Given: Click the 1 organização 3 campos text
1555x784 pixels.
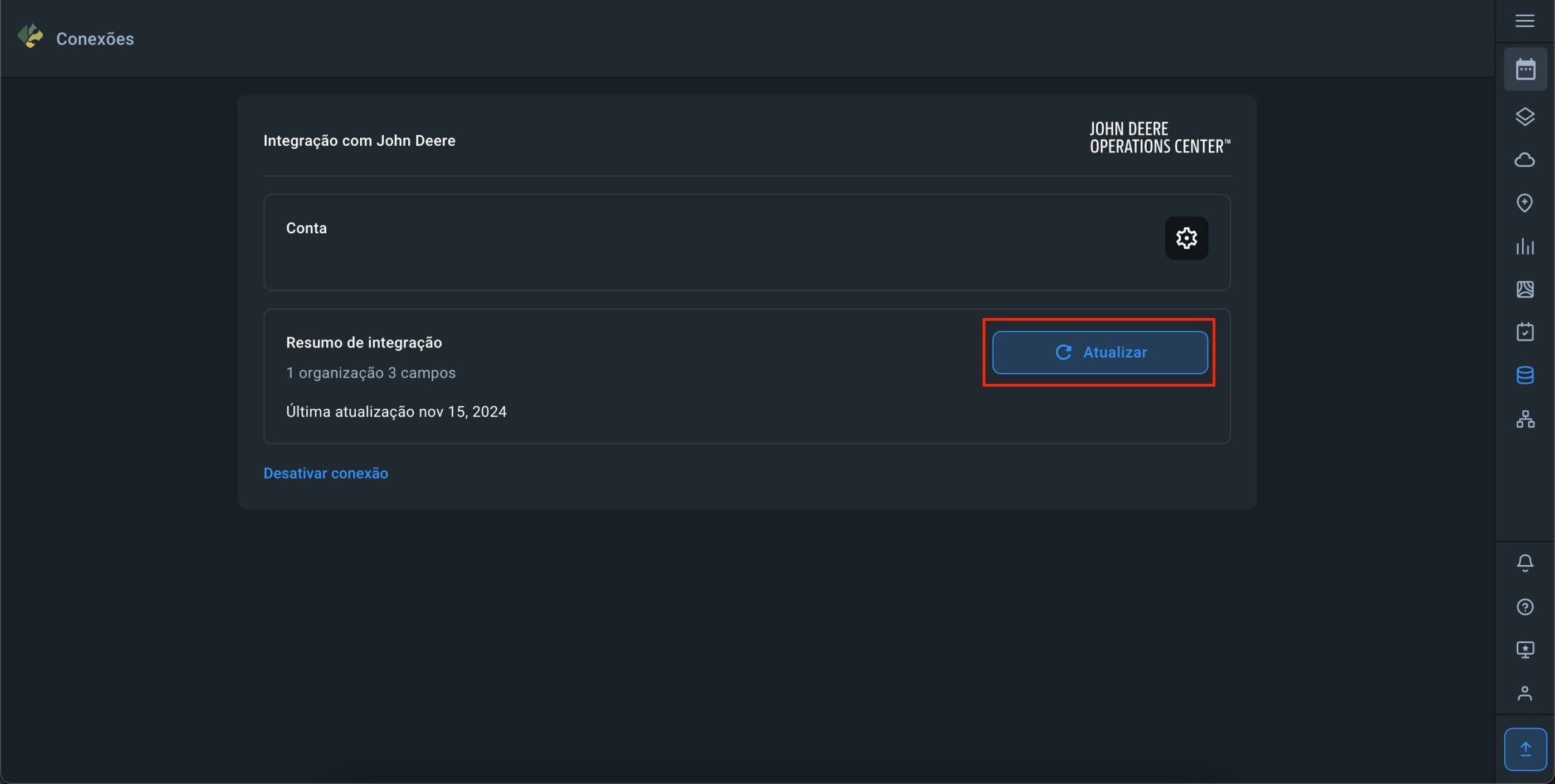Looking at the screenshot, I should [x=371, y=372].
